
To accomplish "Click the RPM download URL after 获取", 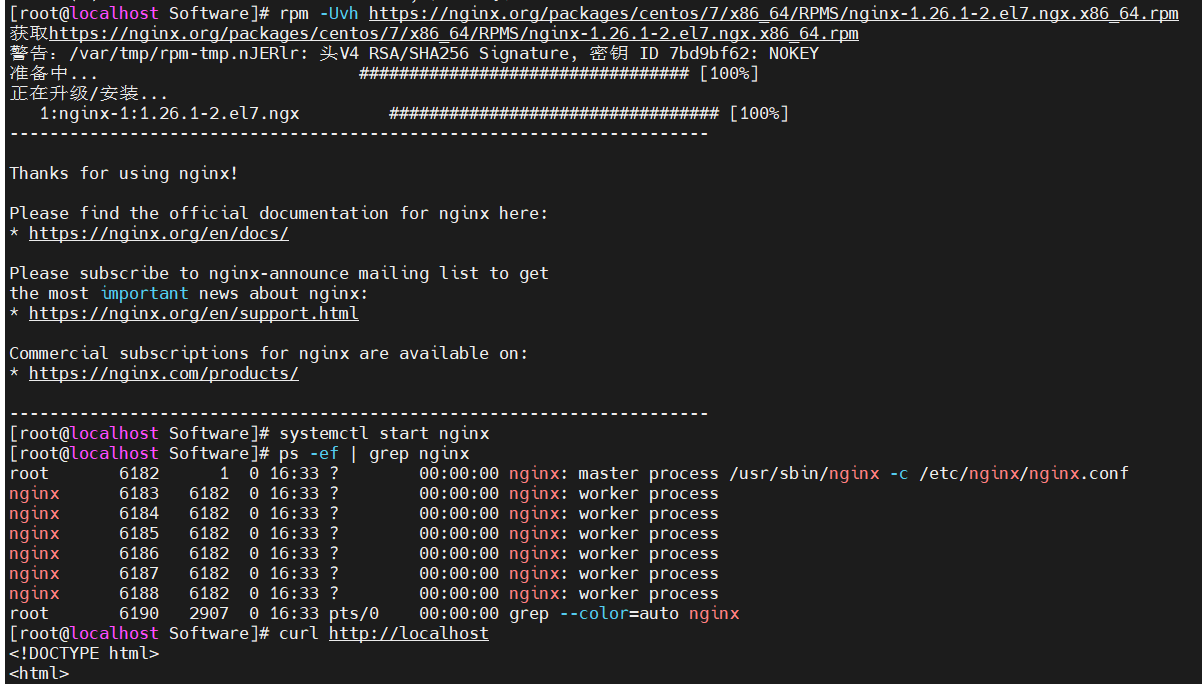I will 454,34.
